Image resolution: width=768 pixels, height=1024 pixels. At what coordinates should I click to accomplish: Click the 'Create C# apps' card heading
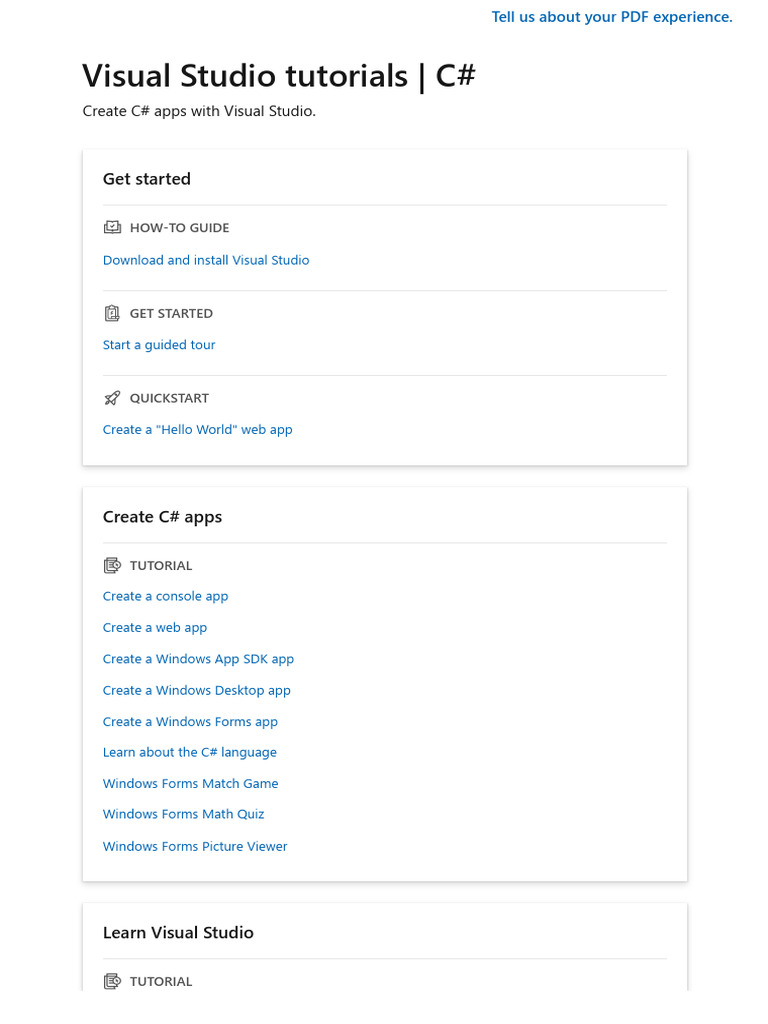(x=163, y=517)
